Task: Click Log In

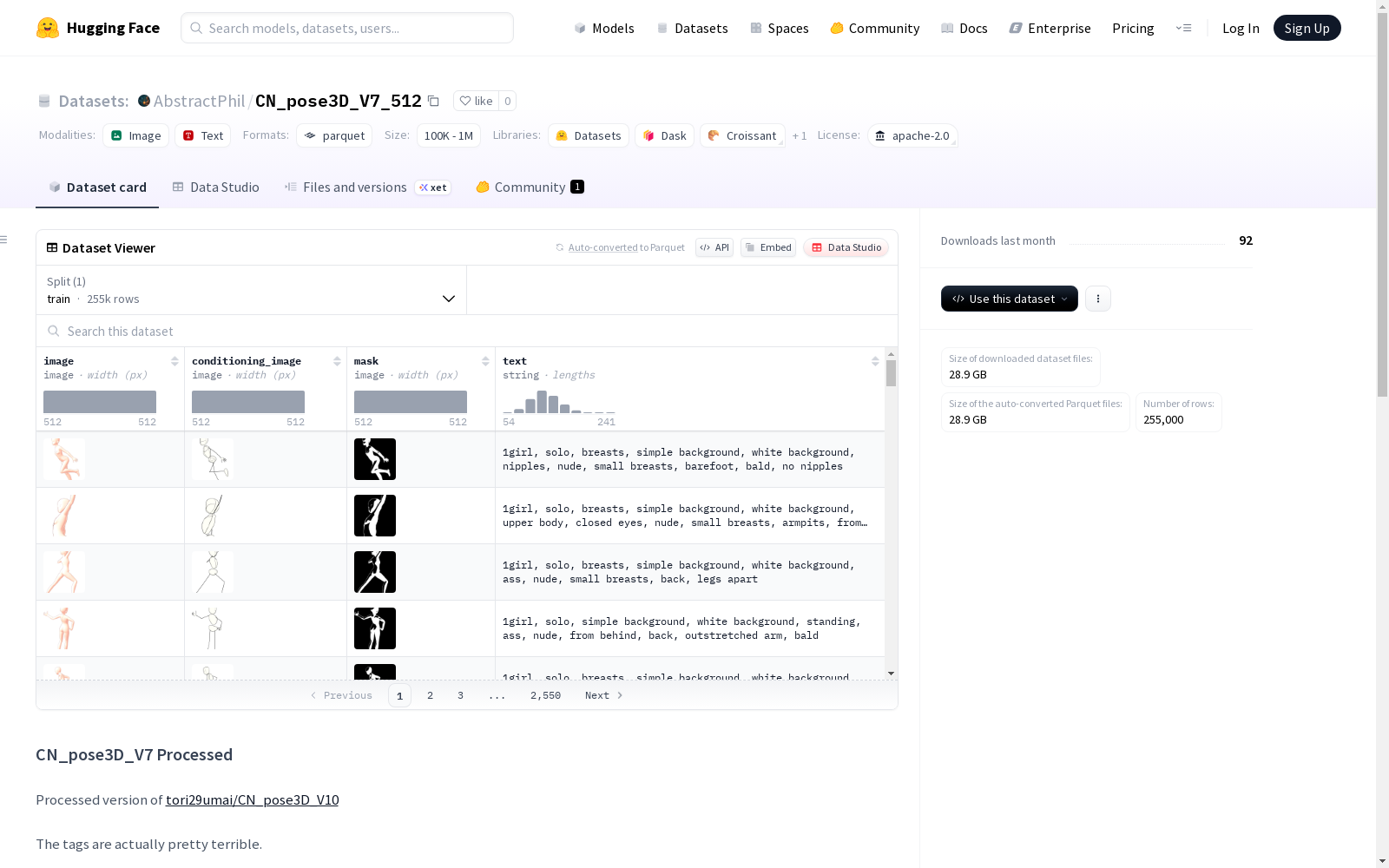Action: 1241,28
